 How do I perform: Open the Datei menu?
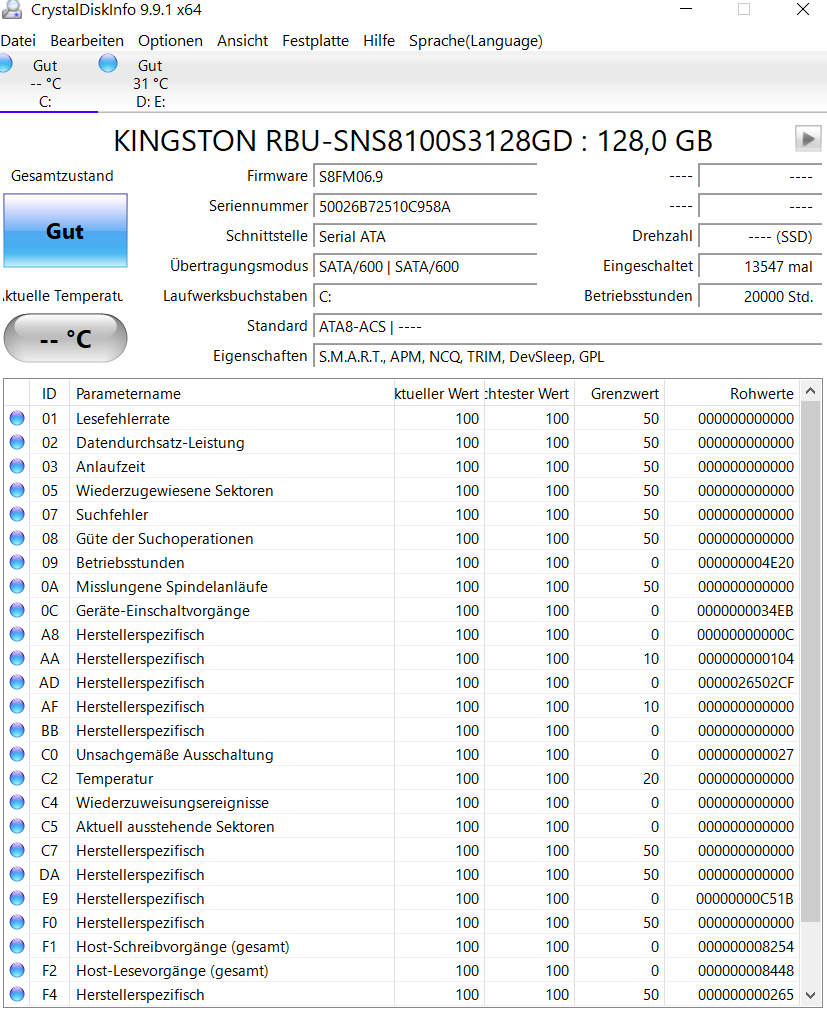coord(18,41)
